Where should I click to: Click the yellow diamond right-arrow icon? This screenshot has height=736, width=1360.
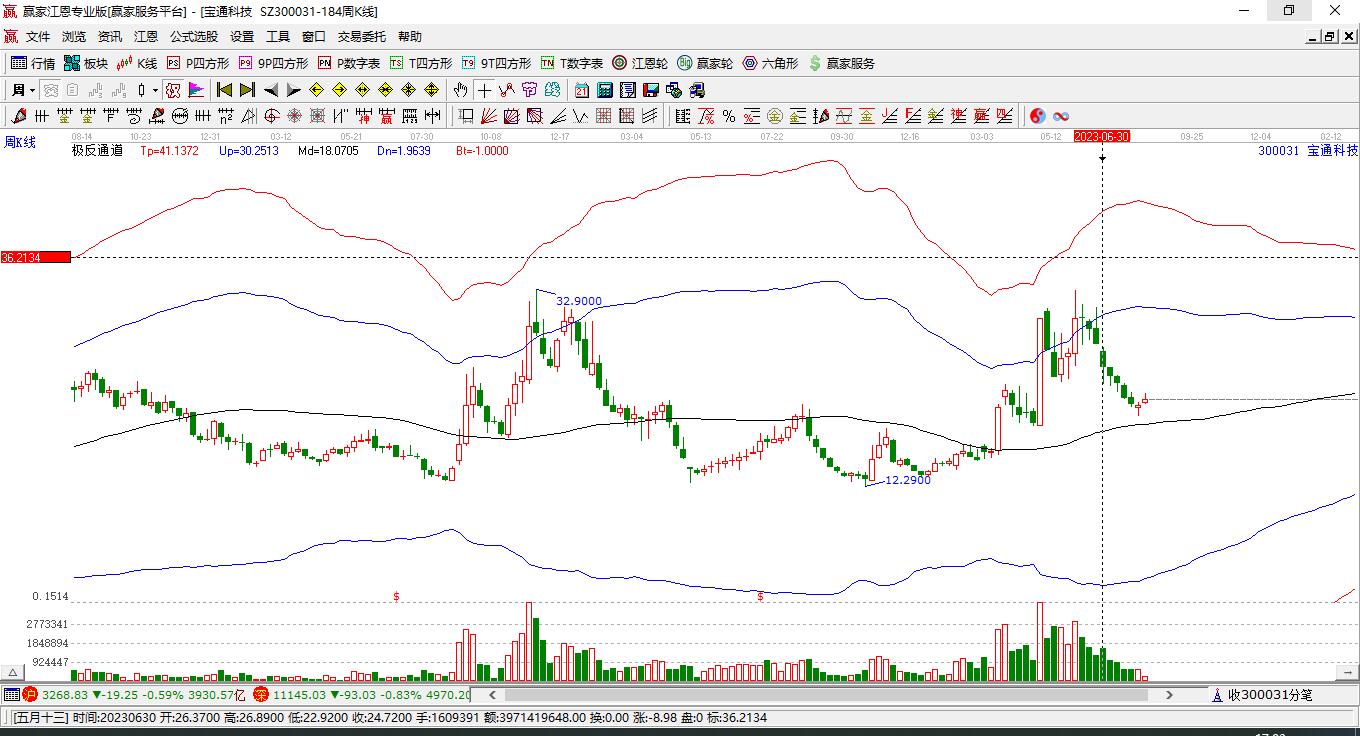[340, 90]
